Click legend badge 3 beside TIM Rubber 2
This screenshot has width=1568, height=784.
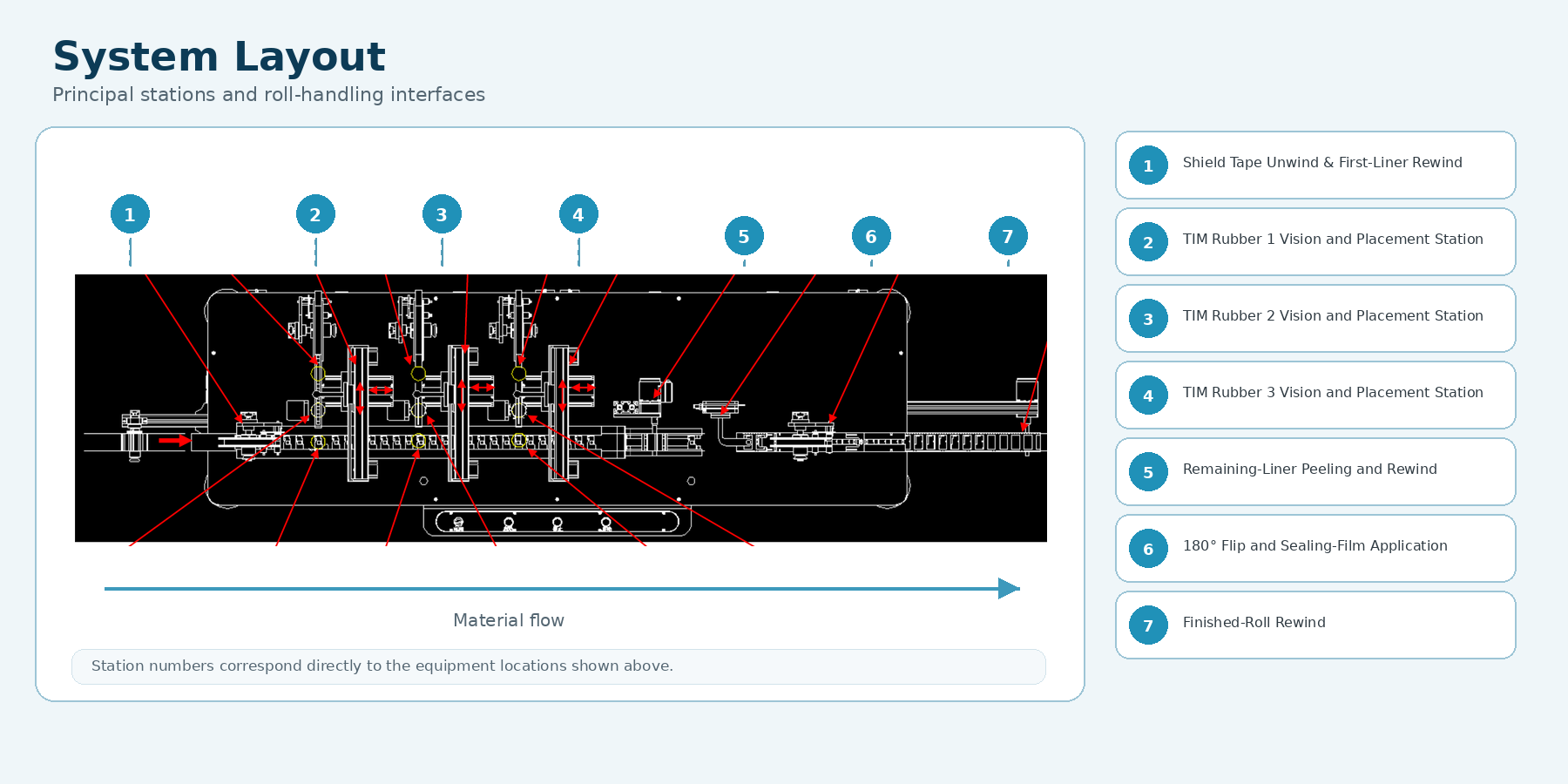[1148, 319]
